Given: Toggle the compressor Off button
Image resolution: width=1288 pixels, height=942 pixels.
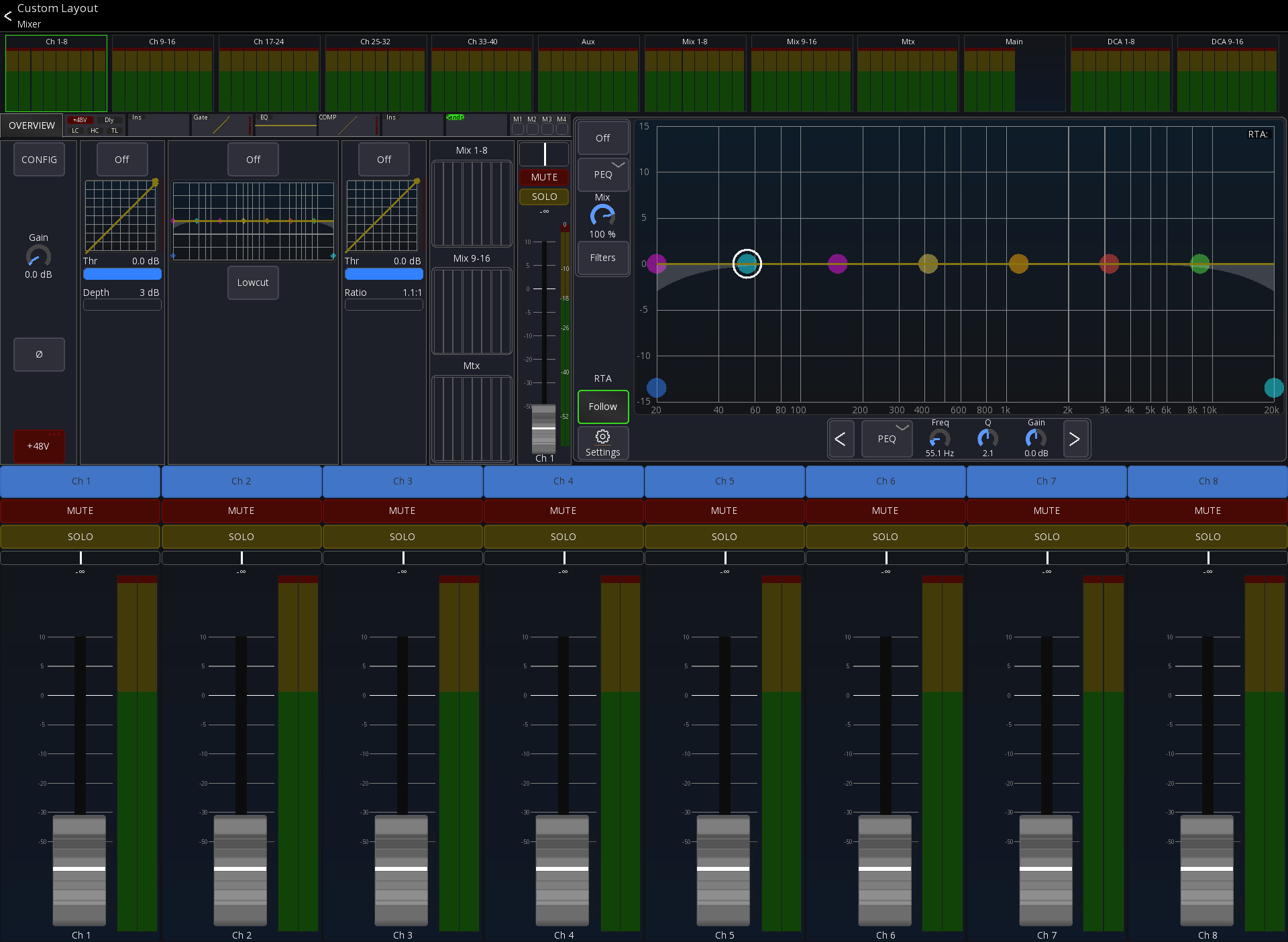Looking at the screenshot, I should point(384,160).
